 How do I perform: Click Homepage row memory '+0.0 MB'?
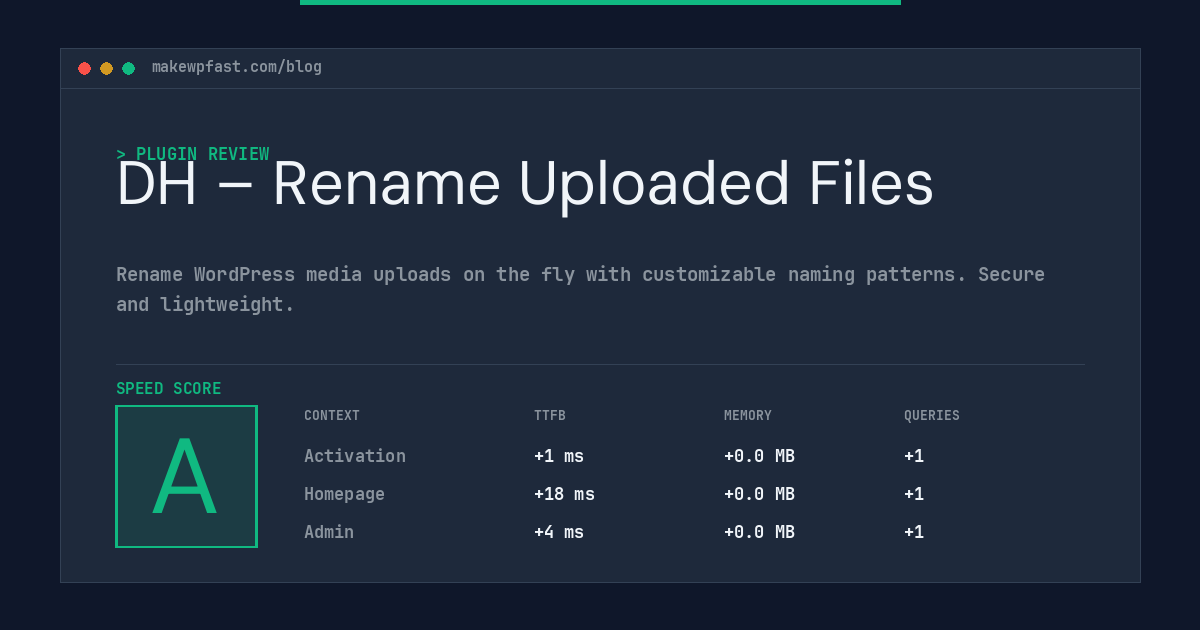(x=759, y=494)
